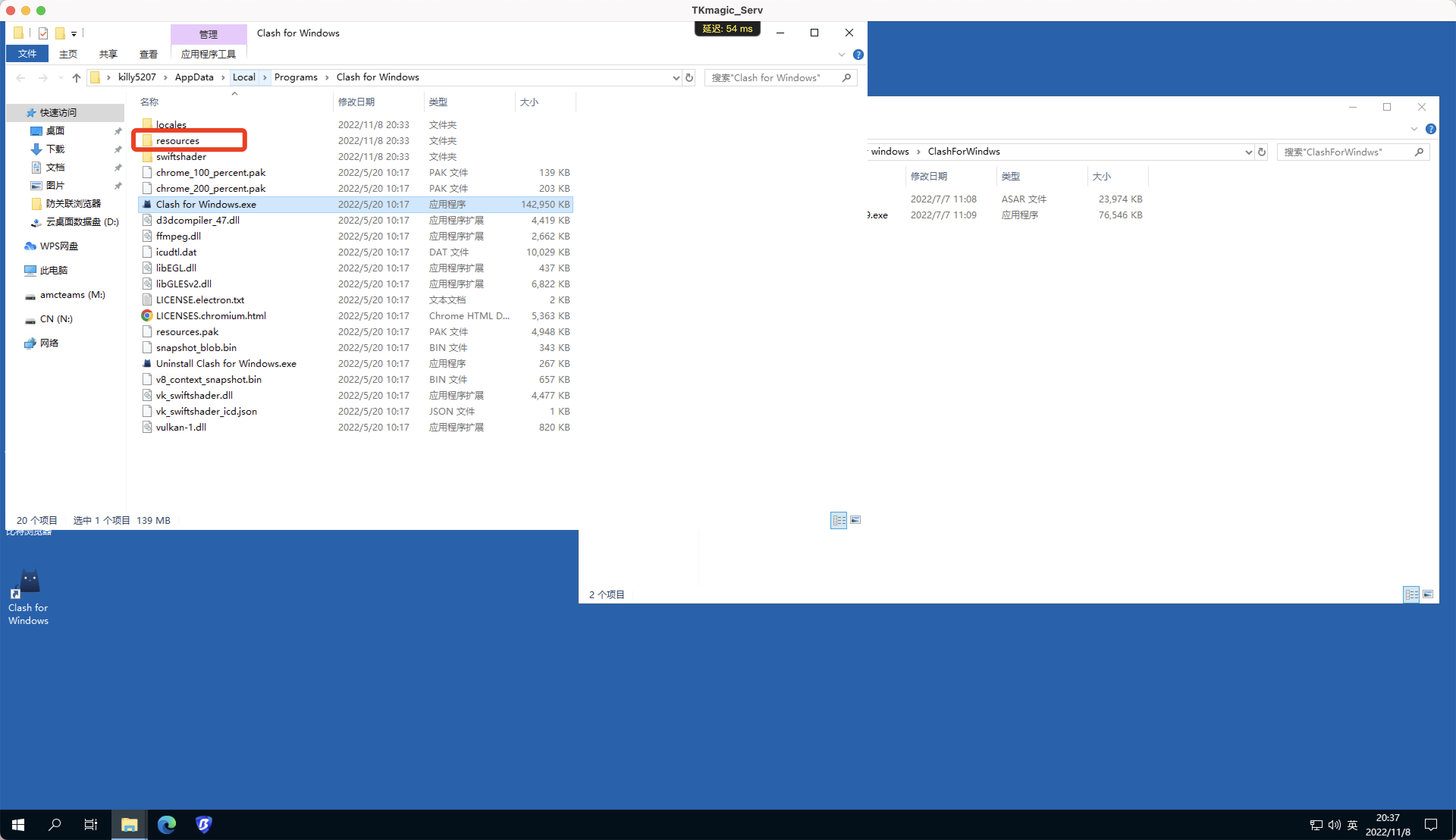Expand the breadcrumb chevron after Local
The image size is (1456, 840).
pyautogui.click(x=264, y=77)
